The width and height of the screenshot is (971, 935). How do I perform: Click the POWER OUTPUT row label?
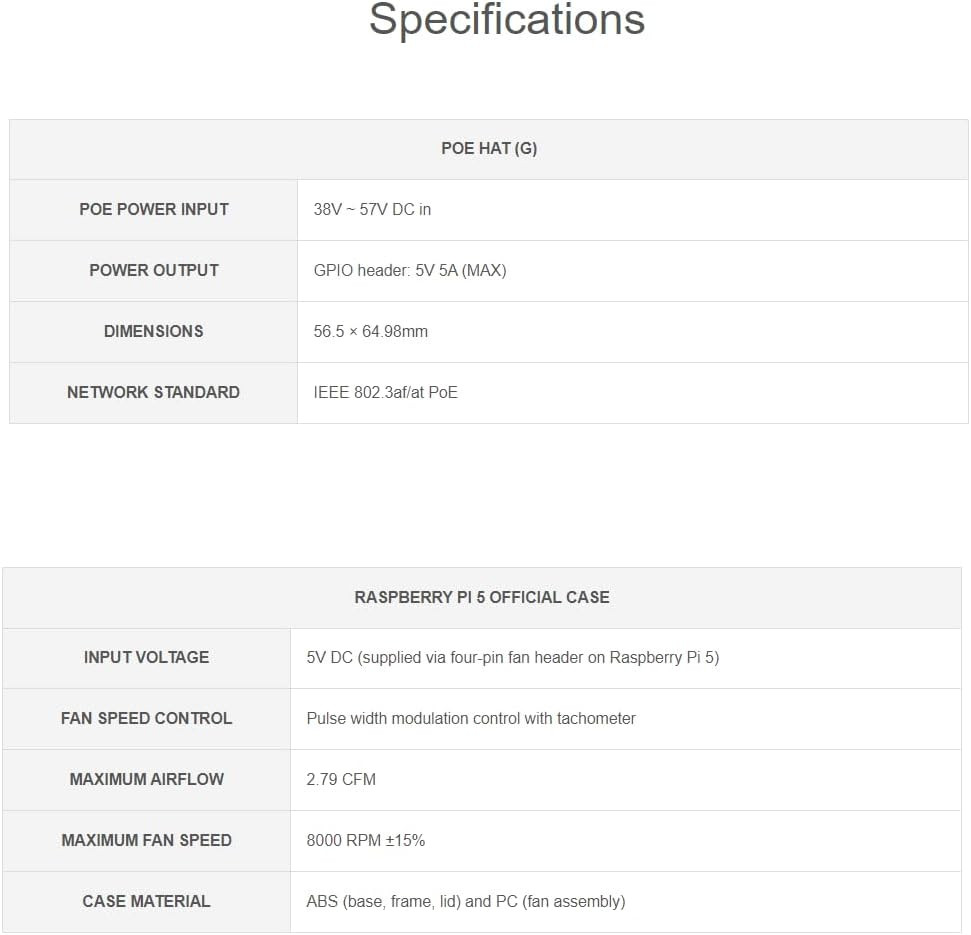click(154, 270)
